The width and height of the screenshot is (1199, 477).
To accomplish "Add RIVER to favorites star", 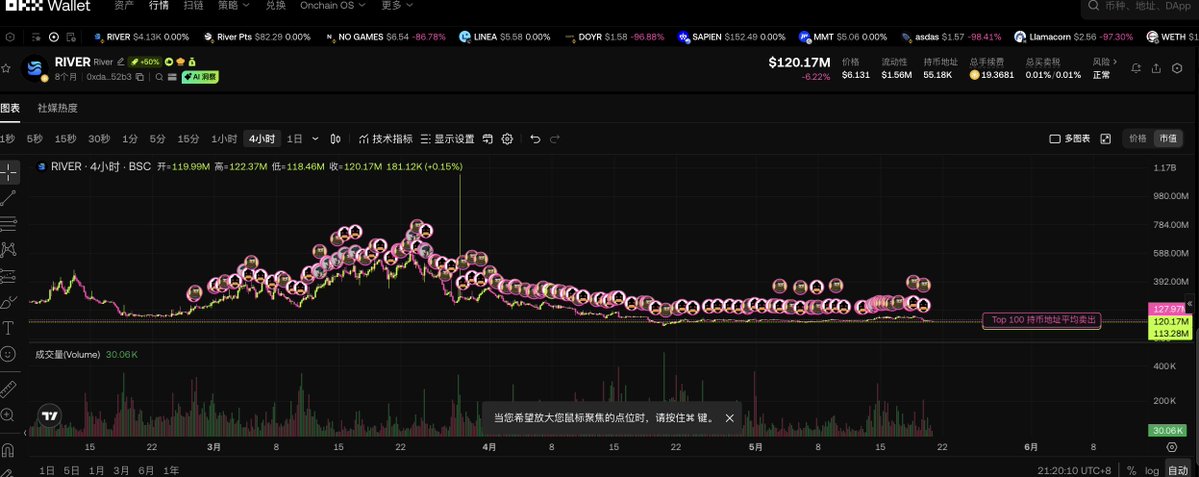I will [x=6, y=68].
